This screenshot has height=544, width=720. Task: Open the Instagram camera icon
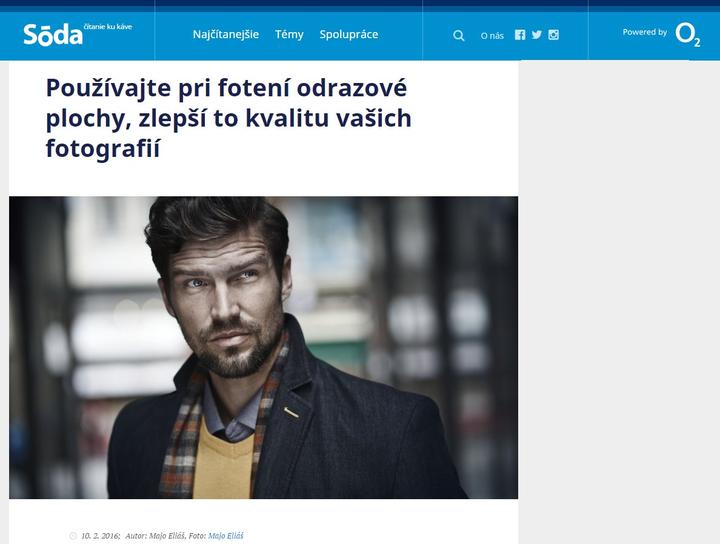click(x=553, y=35)
